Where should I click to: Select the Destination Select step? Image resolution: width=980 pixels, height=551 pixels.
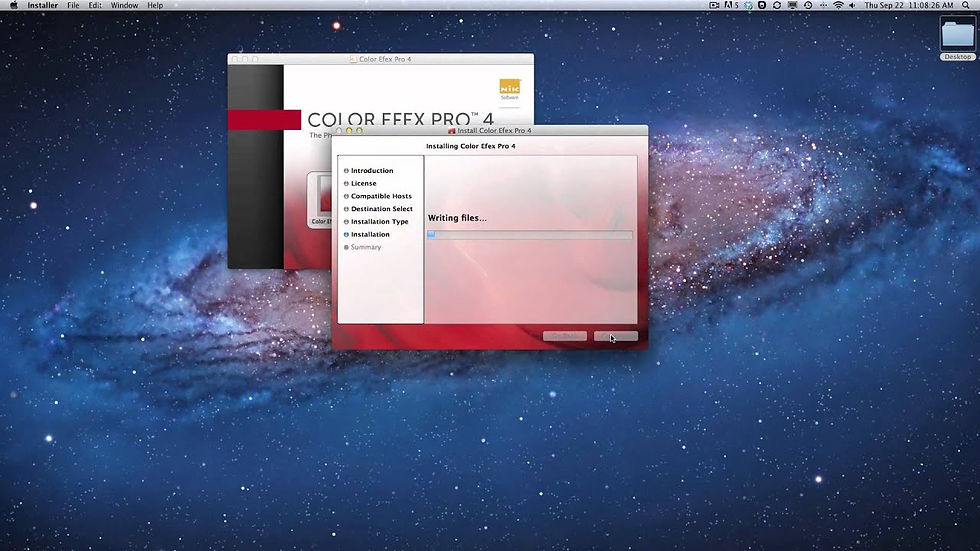pyautogui.click(x=381, y=209)
